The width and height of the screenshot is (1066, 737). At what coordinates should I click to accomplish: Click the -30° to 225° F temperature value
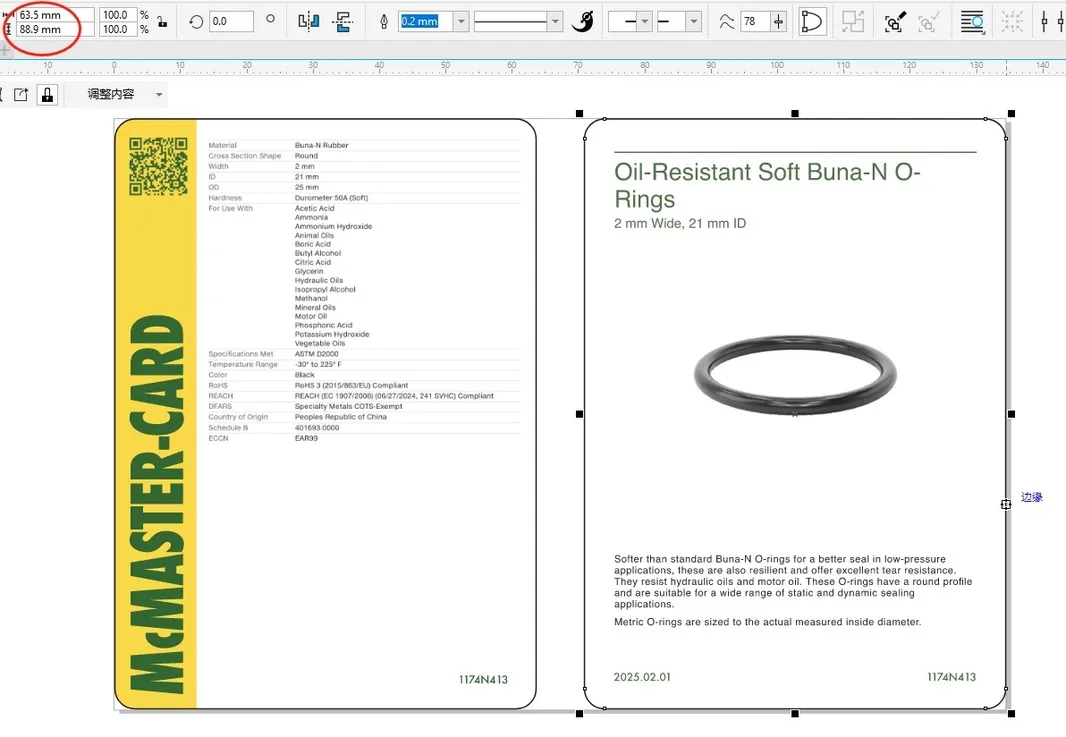click(x=318, y=364)
